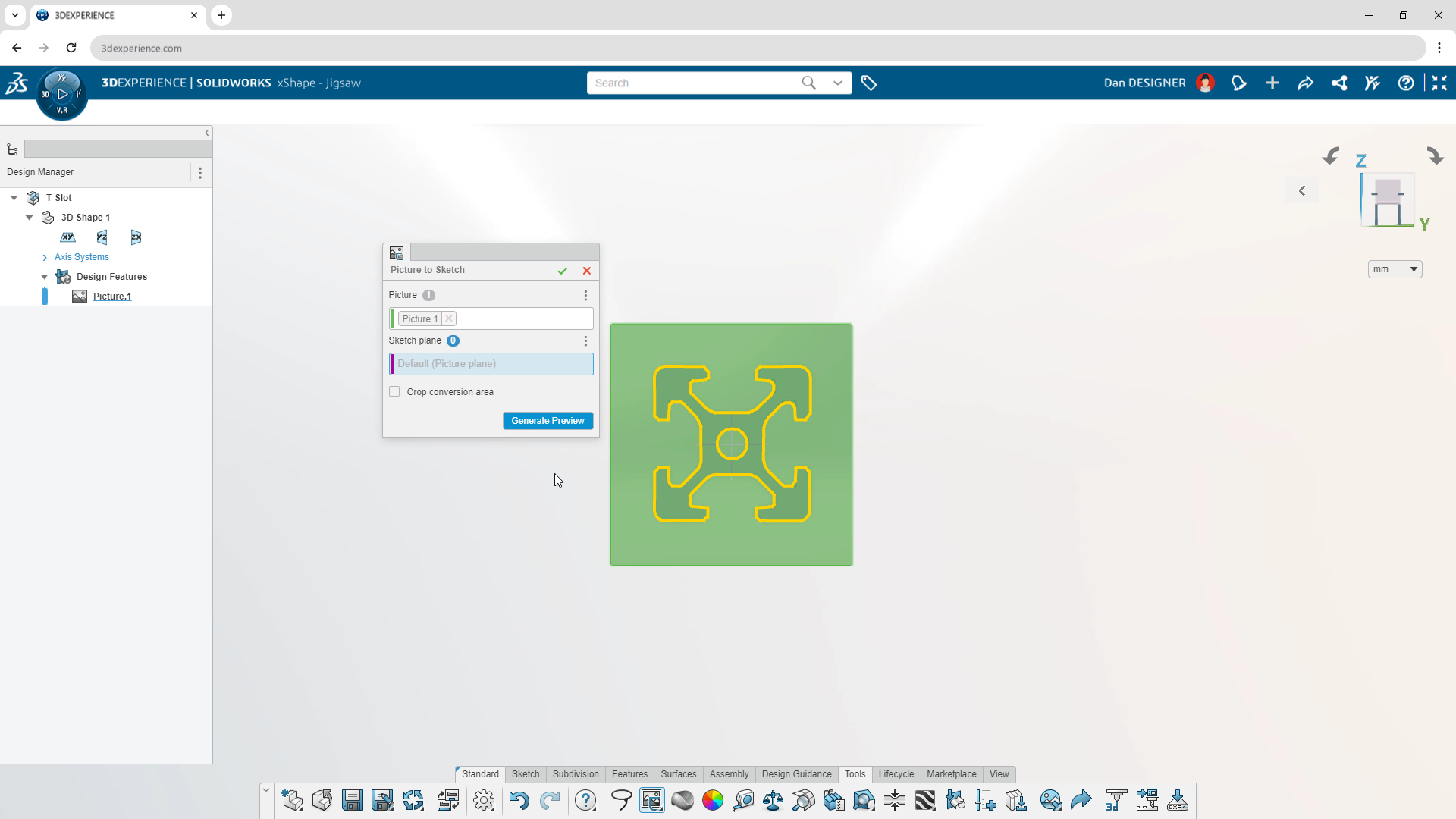
Task: Click the Color Display Mode icon
Action: click(713, 801)
